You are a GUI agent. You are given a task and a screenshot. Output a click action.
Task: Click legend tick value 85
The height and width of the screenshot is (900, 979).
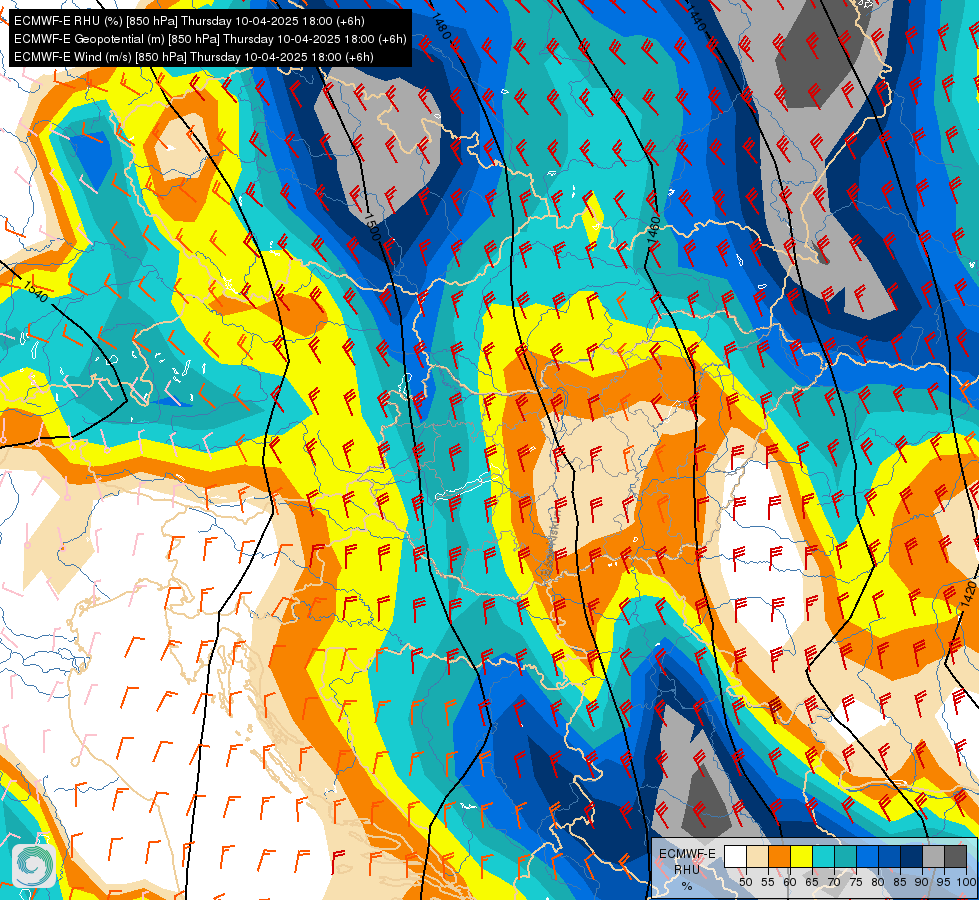tap(900, 882)
